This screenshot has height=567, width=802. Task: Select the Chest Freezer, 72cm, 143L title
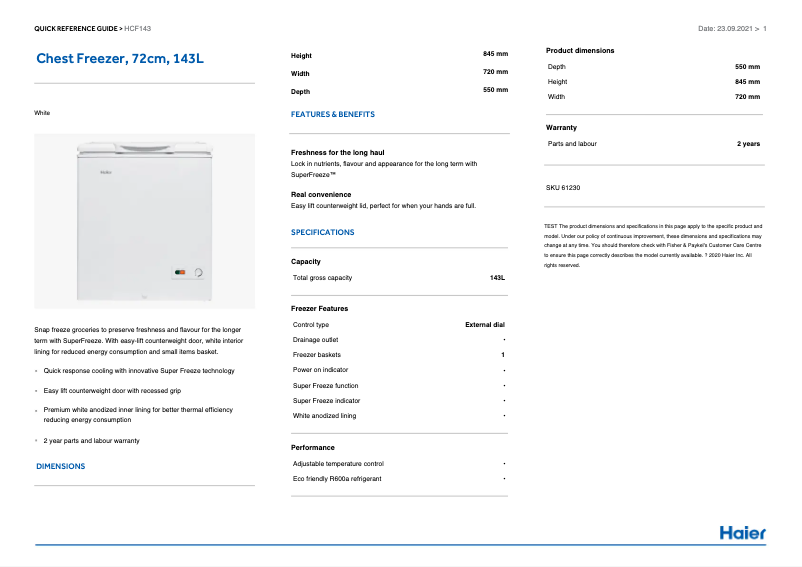(120, 59)
